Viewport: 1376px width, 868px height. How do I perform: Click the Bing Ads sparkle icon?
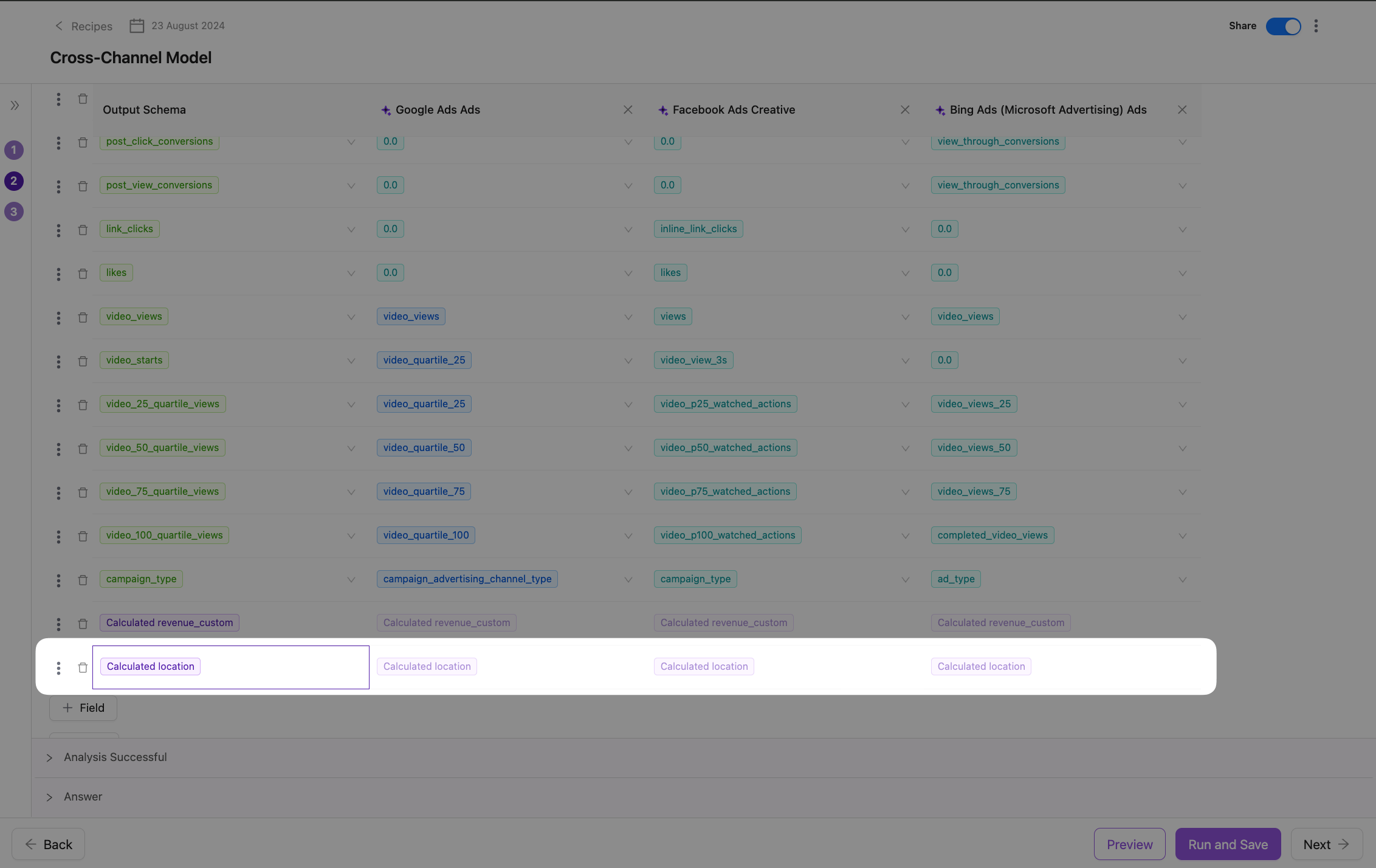click(940, 110)
